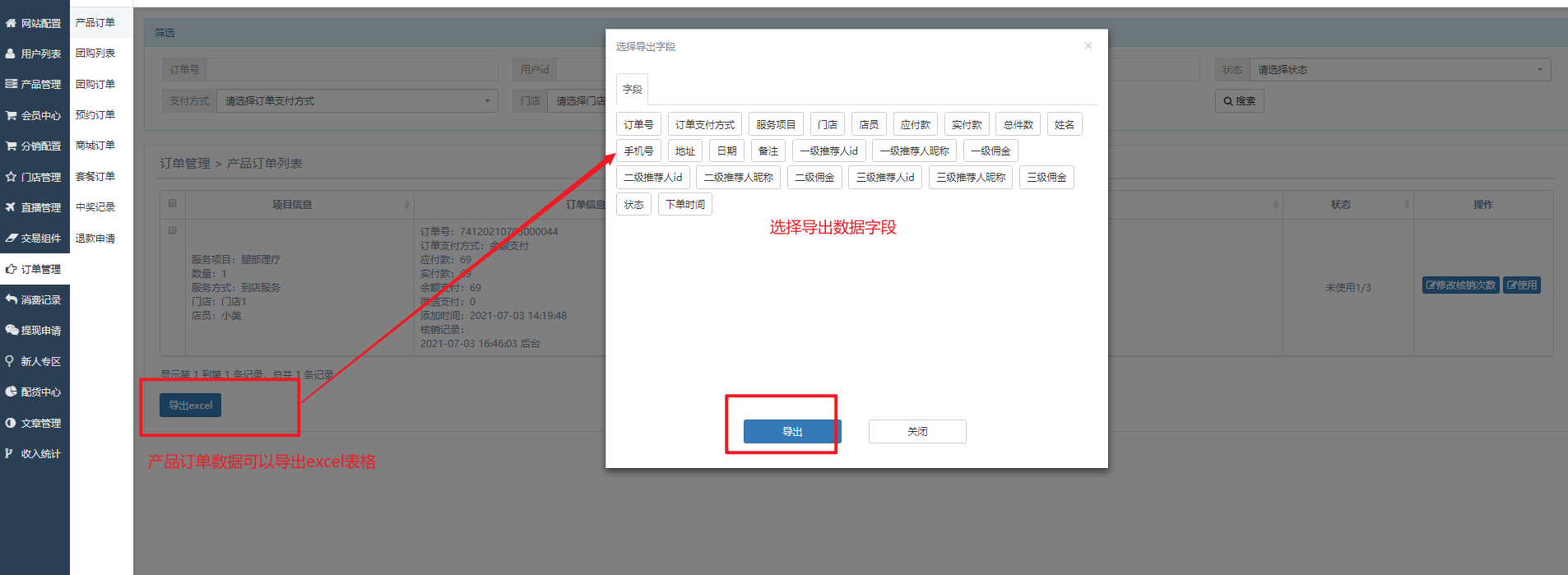Image resolution: width=1568 pixels, height=575 pixels.
Task: Open the 团购订单 submenu item
Action: [x=95, y=84]
